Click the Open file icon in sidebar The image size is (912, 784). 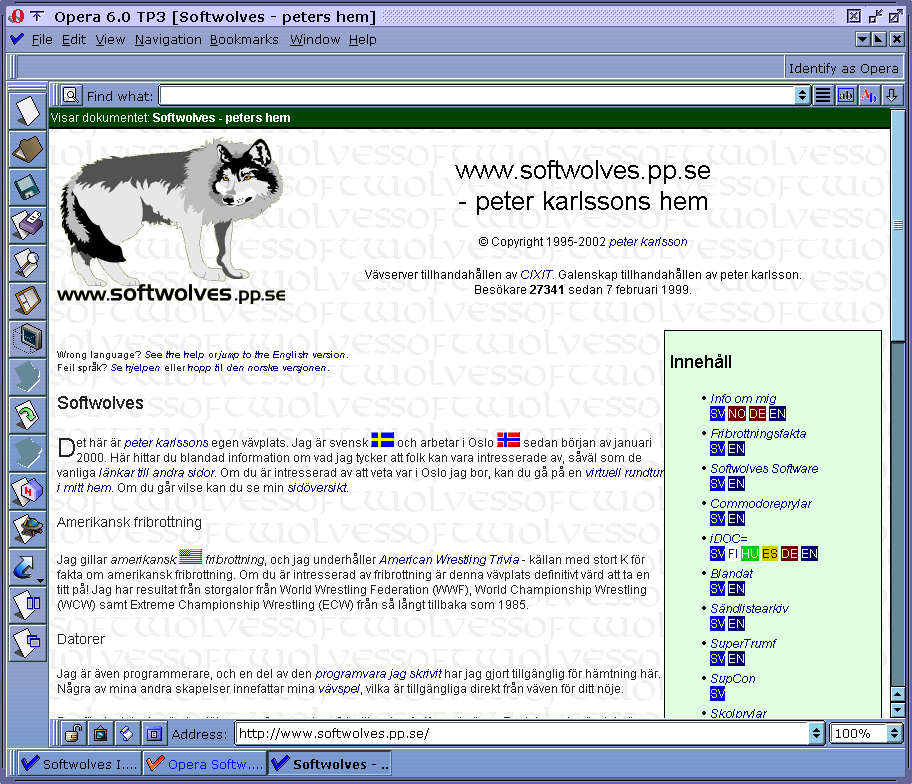coord(27,149)
